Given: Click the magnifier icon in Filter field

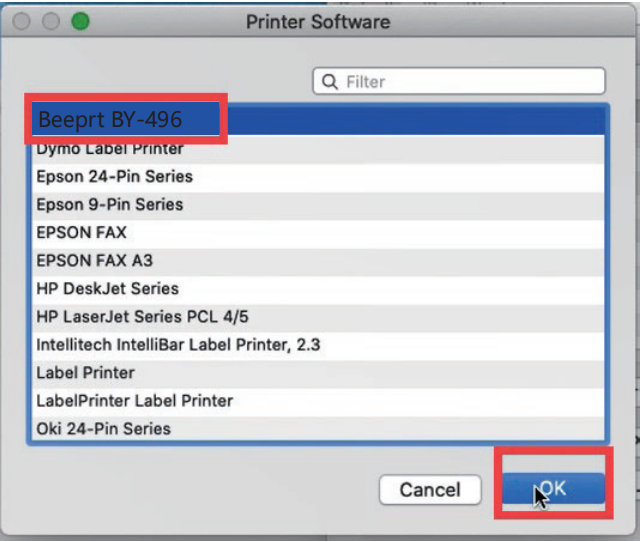Looking at the screenshot, I should [330, 82].
